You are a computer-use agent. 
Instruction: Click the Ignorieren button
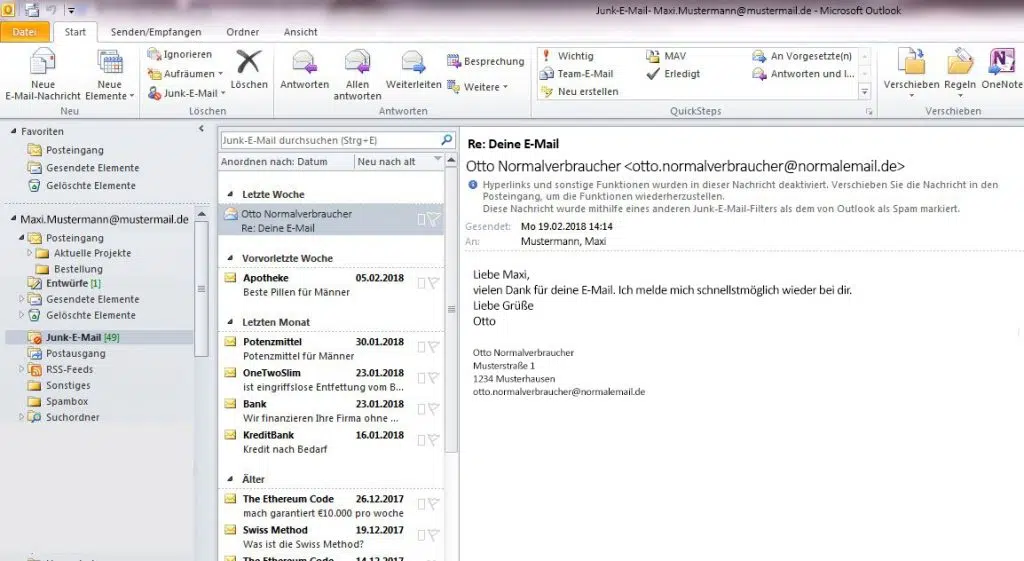(180, 54)
